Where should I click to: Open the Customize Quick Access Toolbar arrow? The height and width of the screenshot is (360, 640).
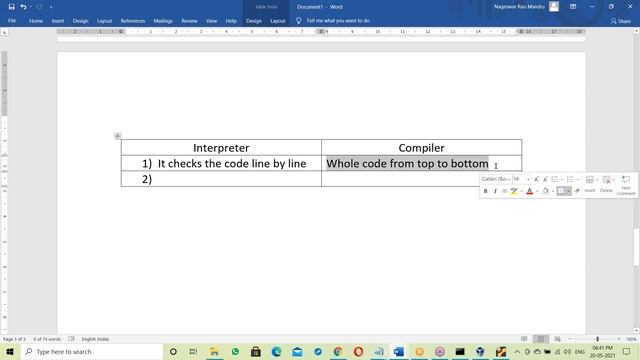tap(51, 7)
